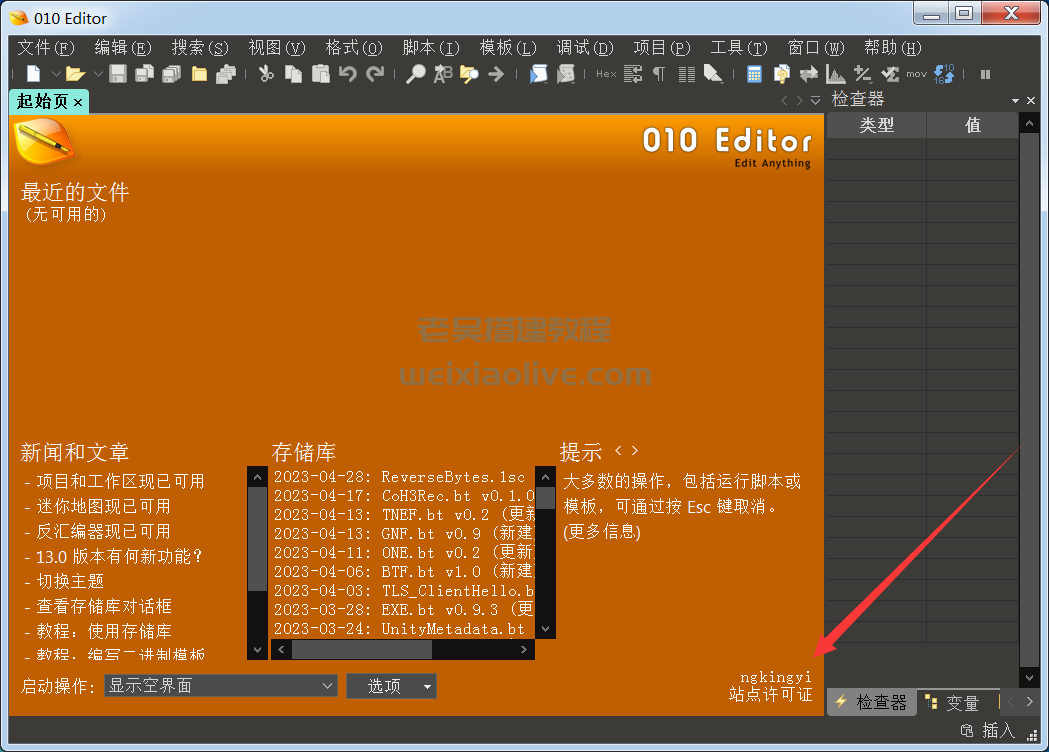Close the 起始页 tab
This screenshot has width=1049, height=752.
pyautogui.click(x=78, y=102)
